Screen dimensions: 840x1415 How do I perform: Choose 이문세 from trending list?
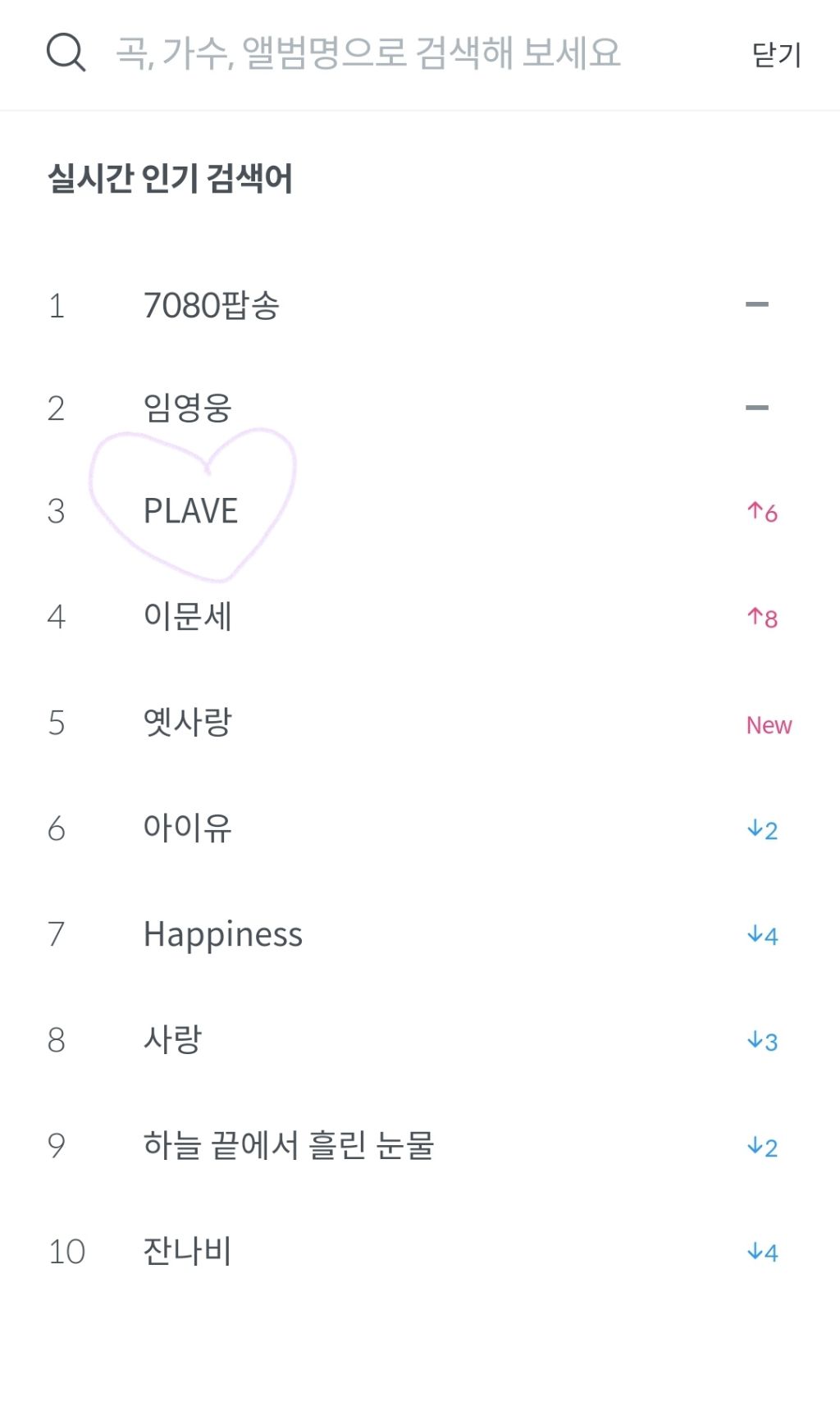(187, 616)
